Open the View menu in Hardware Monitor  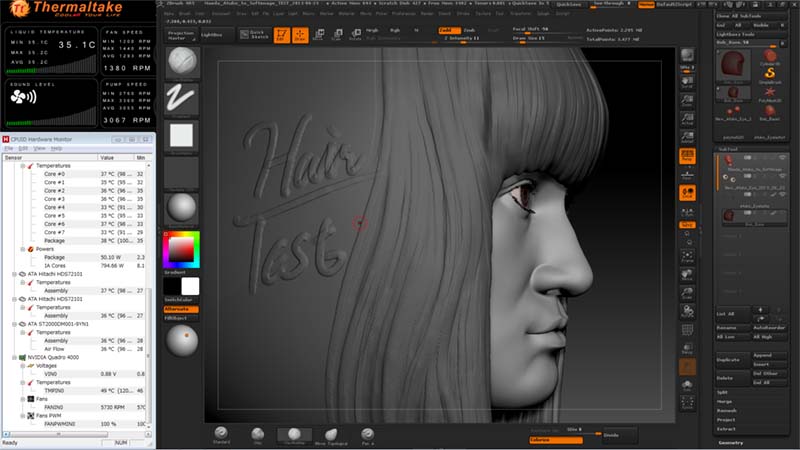[37, 147]
